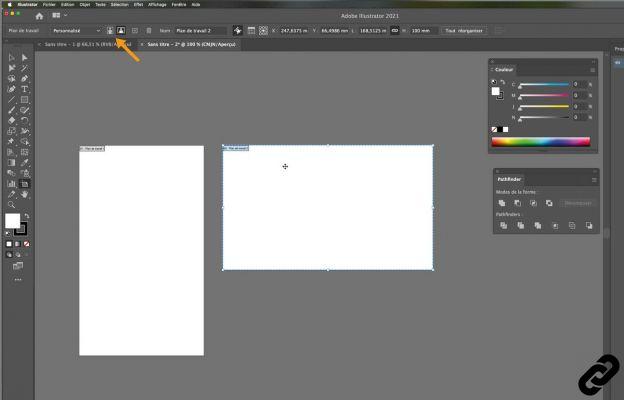
Task: Click the Pathfinder panel tab
Action: tap(509, 180)
